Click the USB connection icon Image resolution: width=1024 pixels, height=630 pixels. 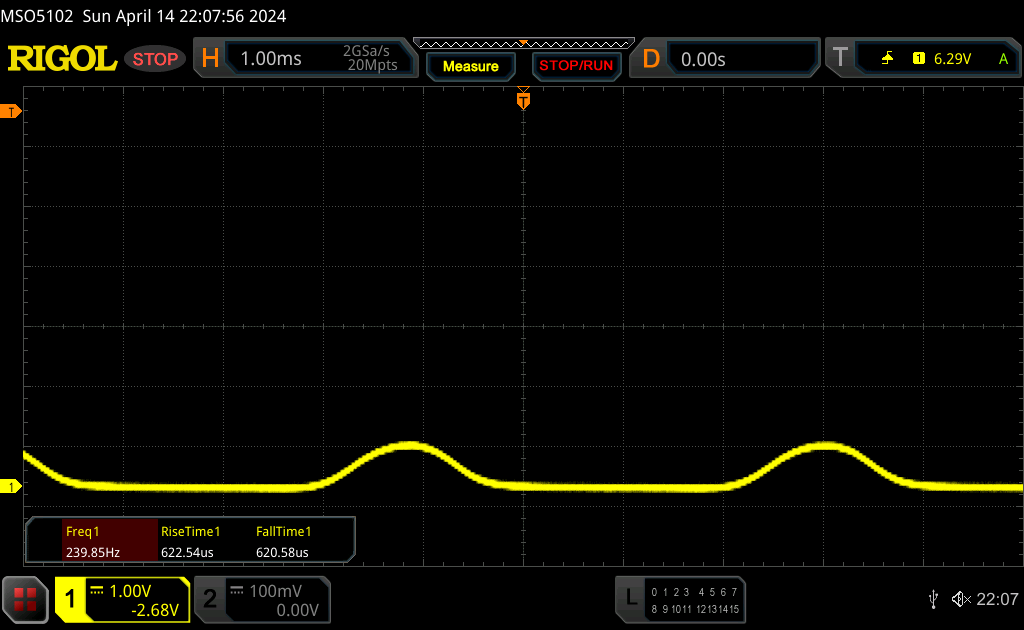tap(933, 599)
